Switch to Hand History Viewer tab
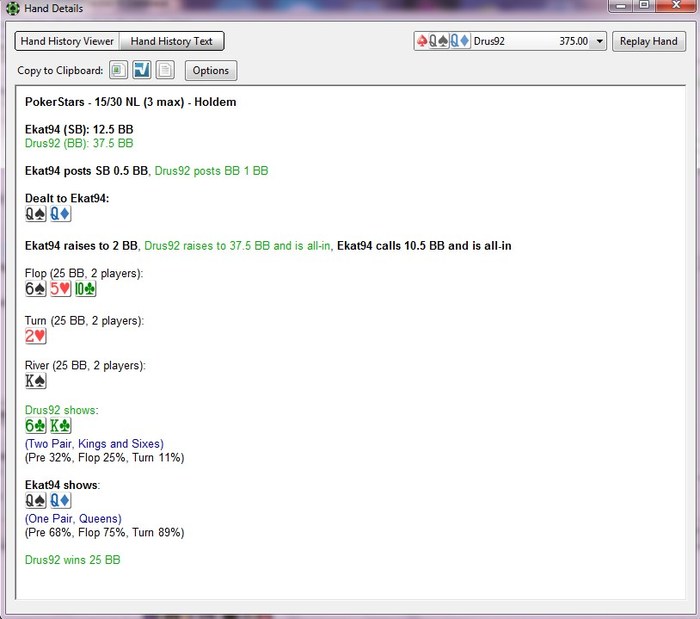Screen dimensions: 700x619 point(67,42)
